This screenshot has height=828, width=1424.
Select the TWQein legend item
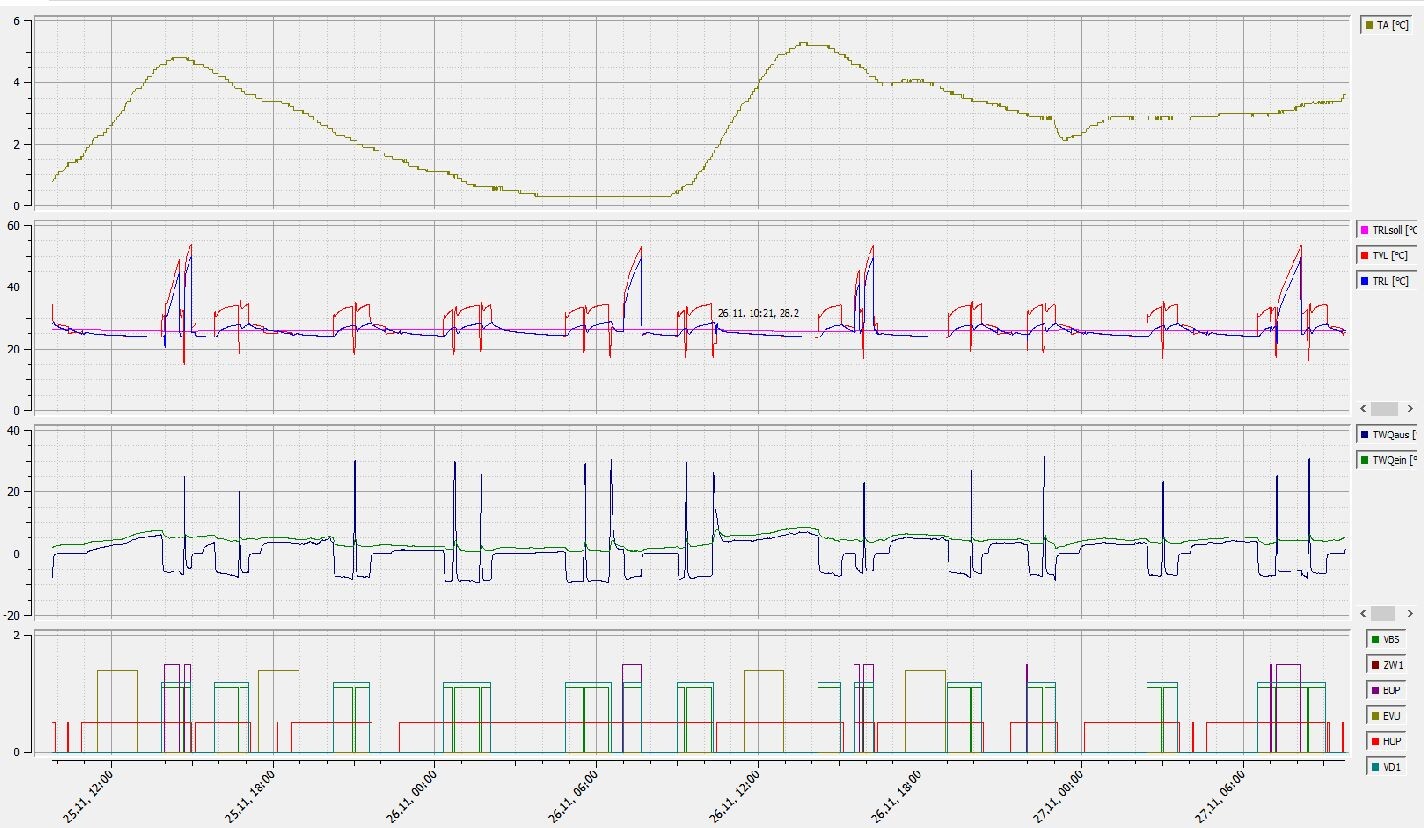pyautogui.click(x=1388, y=461)
